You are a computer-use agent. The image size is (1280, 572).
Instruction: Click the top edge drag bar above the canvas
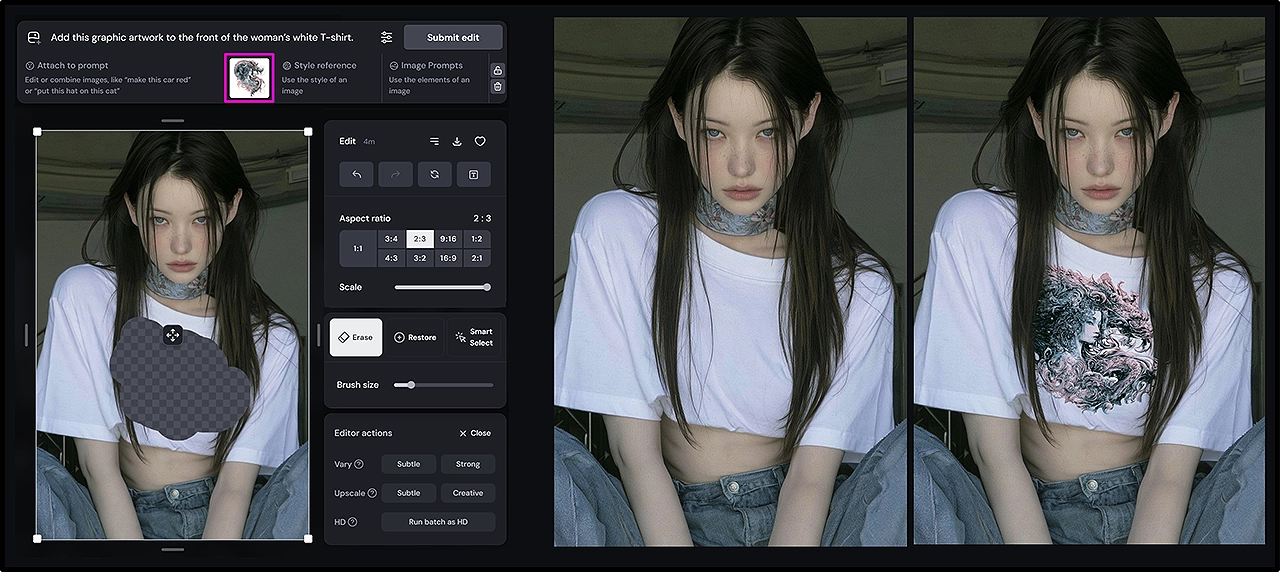click(x=172, y=121)
